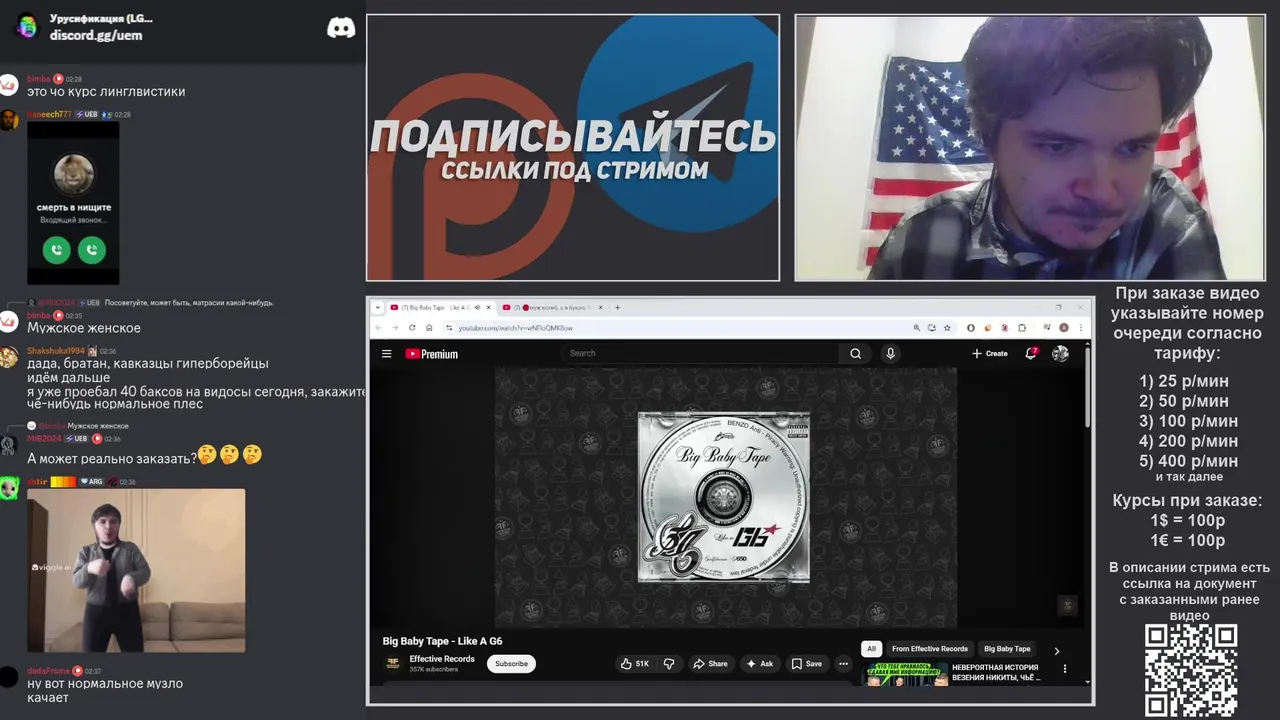Reload the page in the browser
The image size is (1280, 720).
click(411, 327)
